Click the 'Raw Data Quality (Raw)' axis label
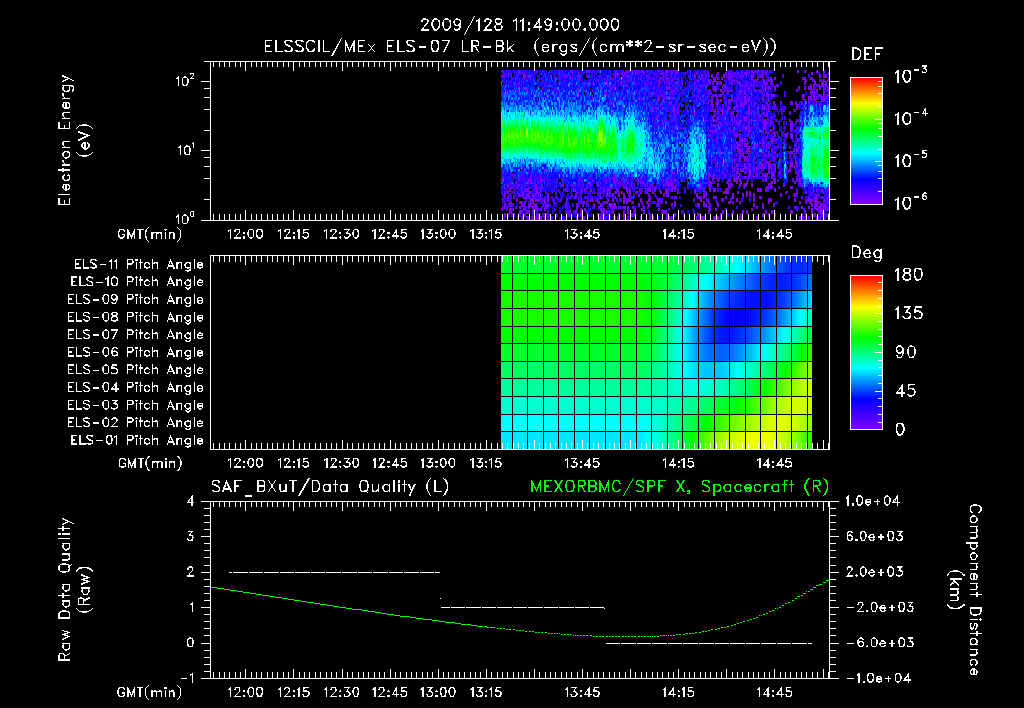This screenshot has width=1024, height=708. [74, 590]
